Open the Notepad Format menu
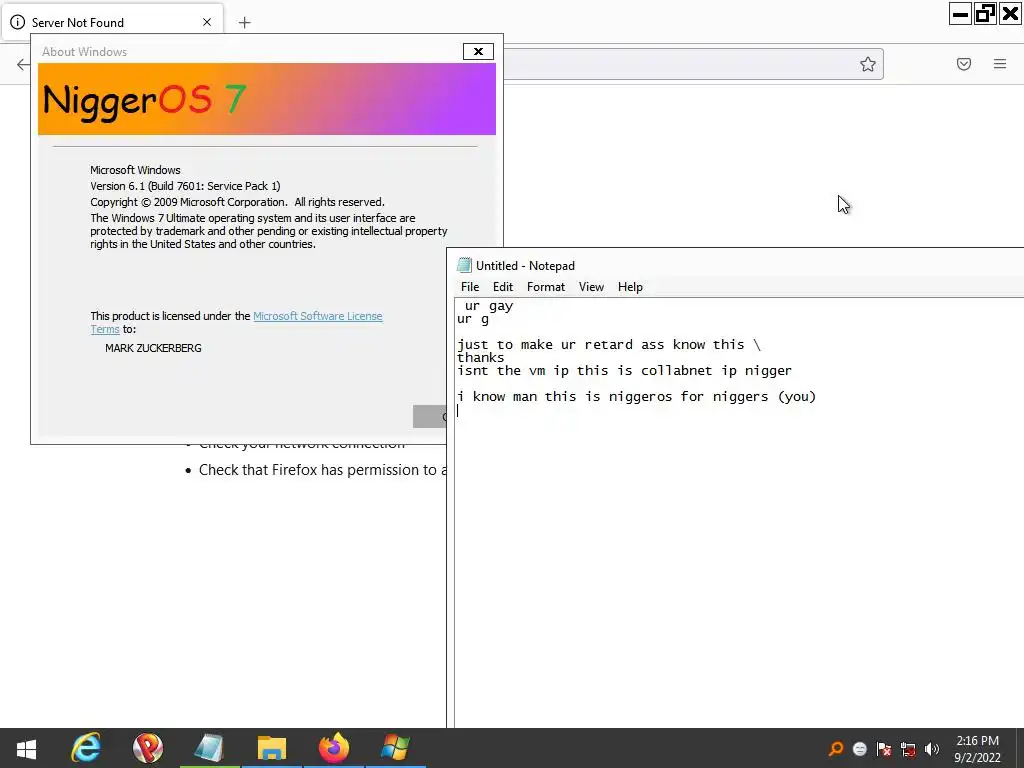This screenshot has width=1024, height=768. tap(545, 287)
